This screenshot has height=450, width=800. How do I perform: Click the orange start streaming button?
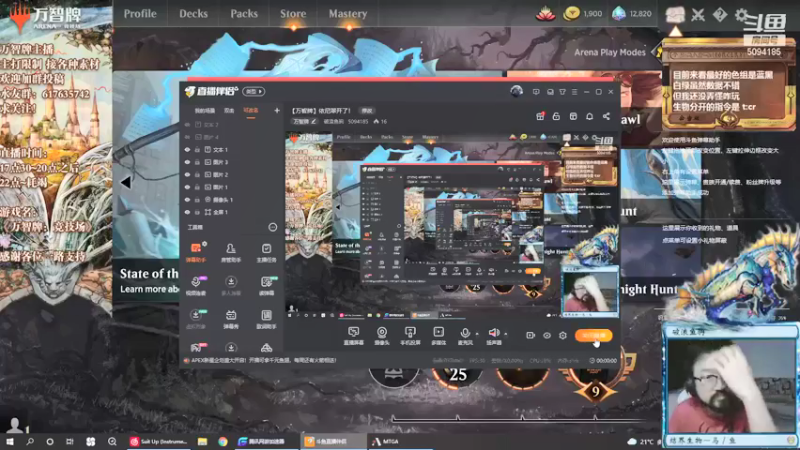[593, 335]
